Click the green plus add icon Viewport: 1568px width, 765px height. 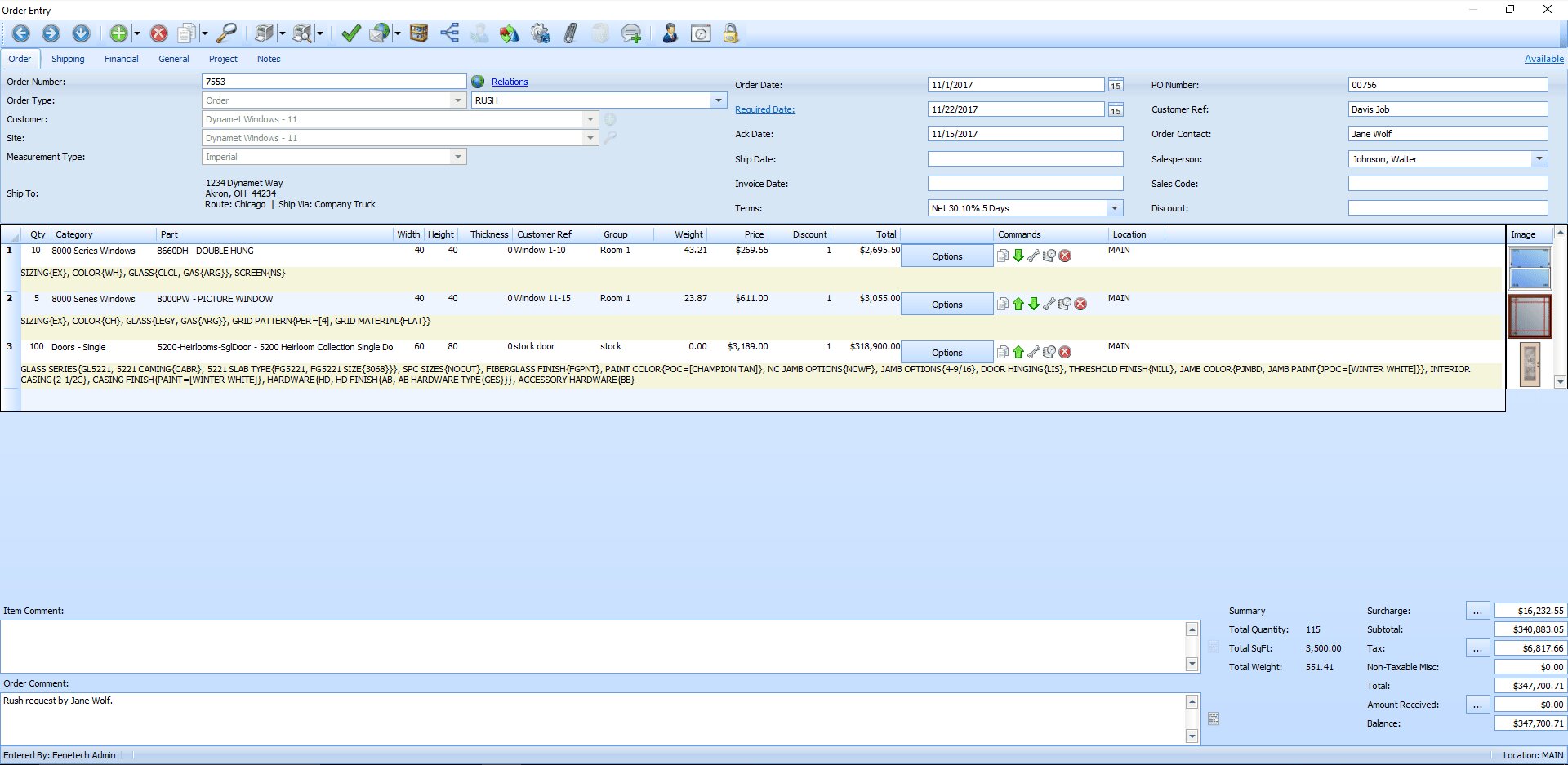coord(119,33)
